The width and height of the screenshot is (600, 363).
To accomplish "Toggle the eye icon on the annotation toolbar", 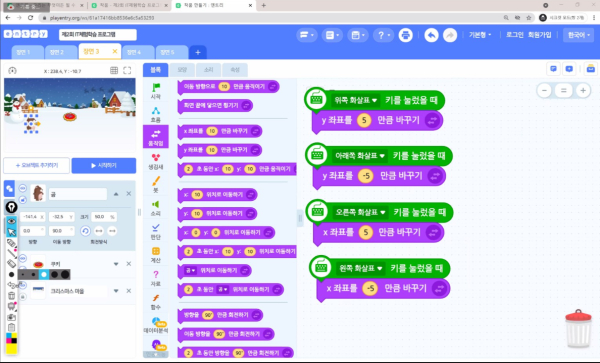I will coord(11,221).
